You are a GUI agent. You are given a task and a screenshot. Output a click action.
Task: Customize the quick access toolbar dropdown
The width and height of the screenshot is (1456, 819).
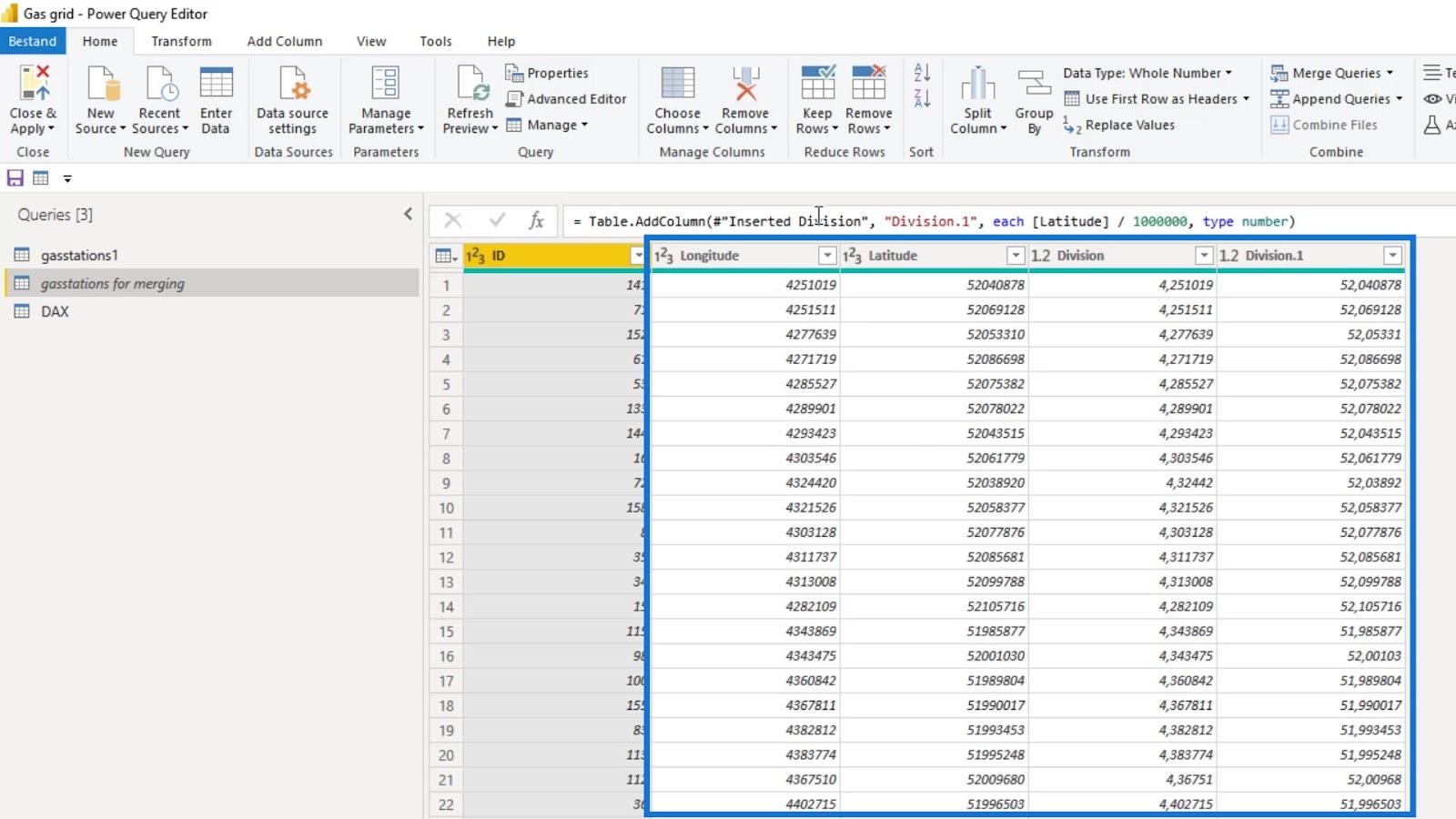(x=67, y=179)
